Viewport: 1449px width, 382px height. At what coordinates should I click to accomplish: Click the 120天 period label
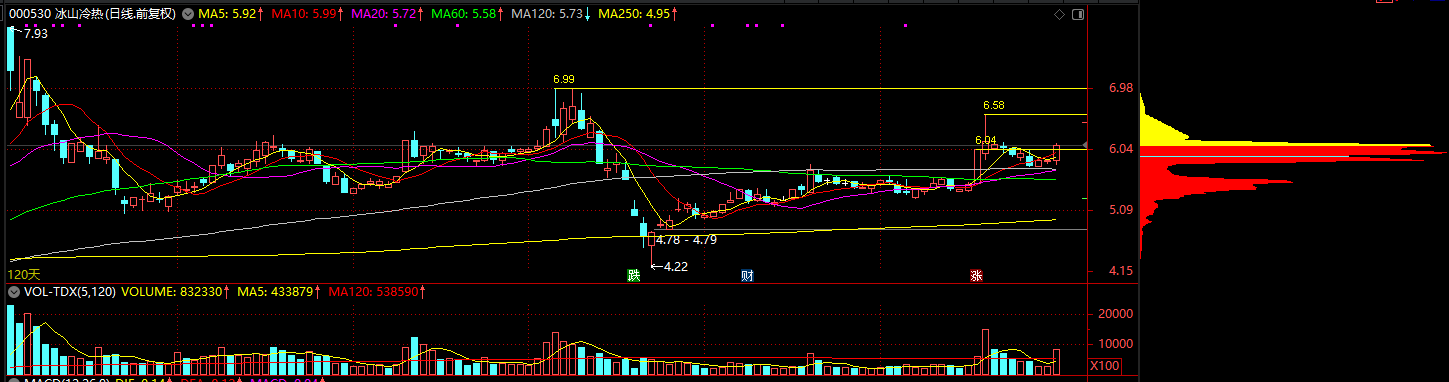click(23, 274)
